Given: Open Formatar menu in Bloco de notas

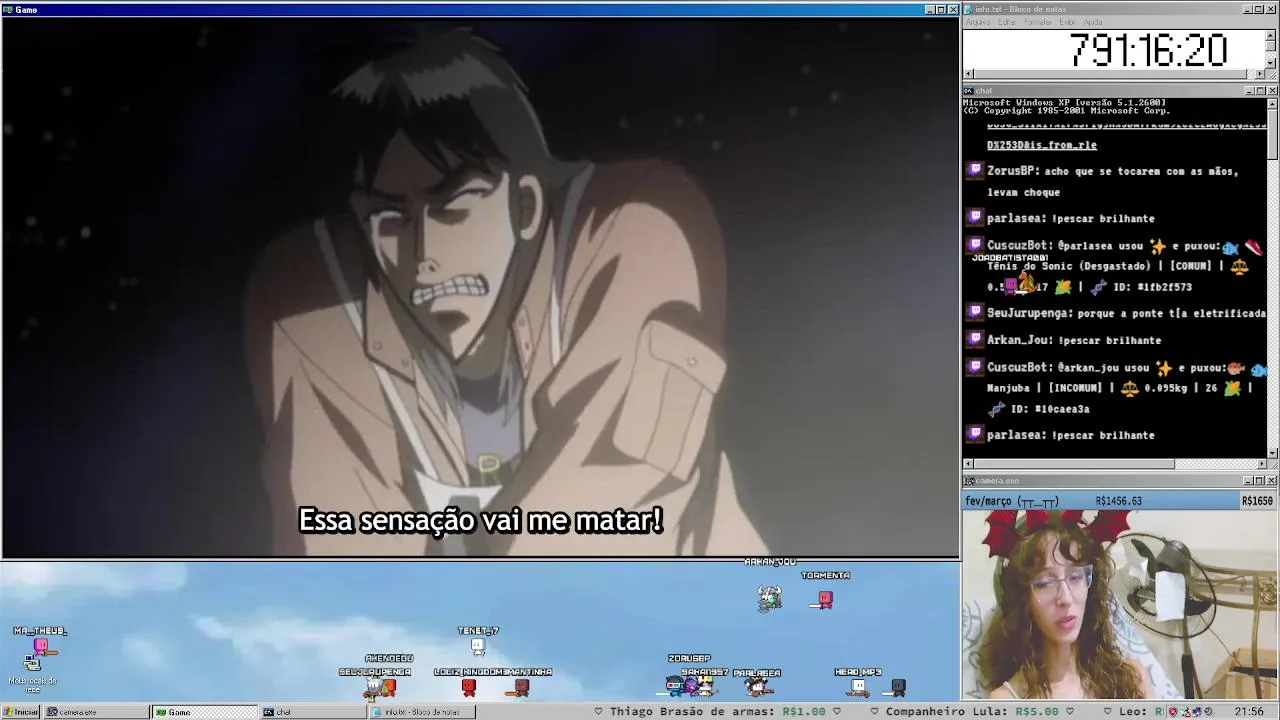Looking at the screenshot, I should click(x=1038, y=22).
